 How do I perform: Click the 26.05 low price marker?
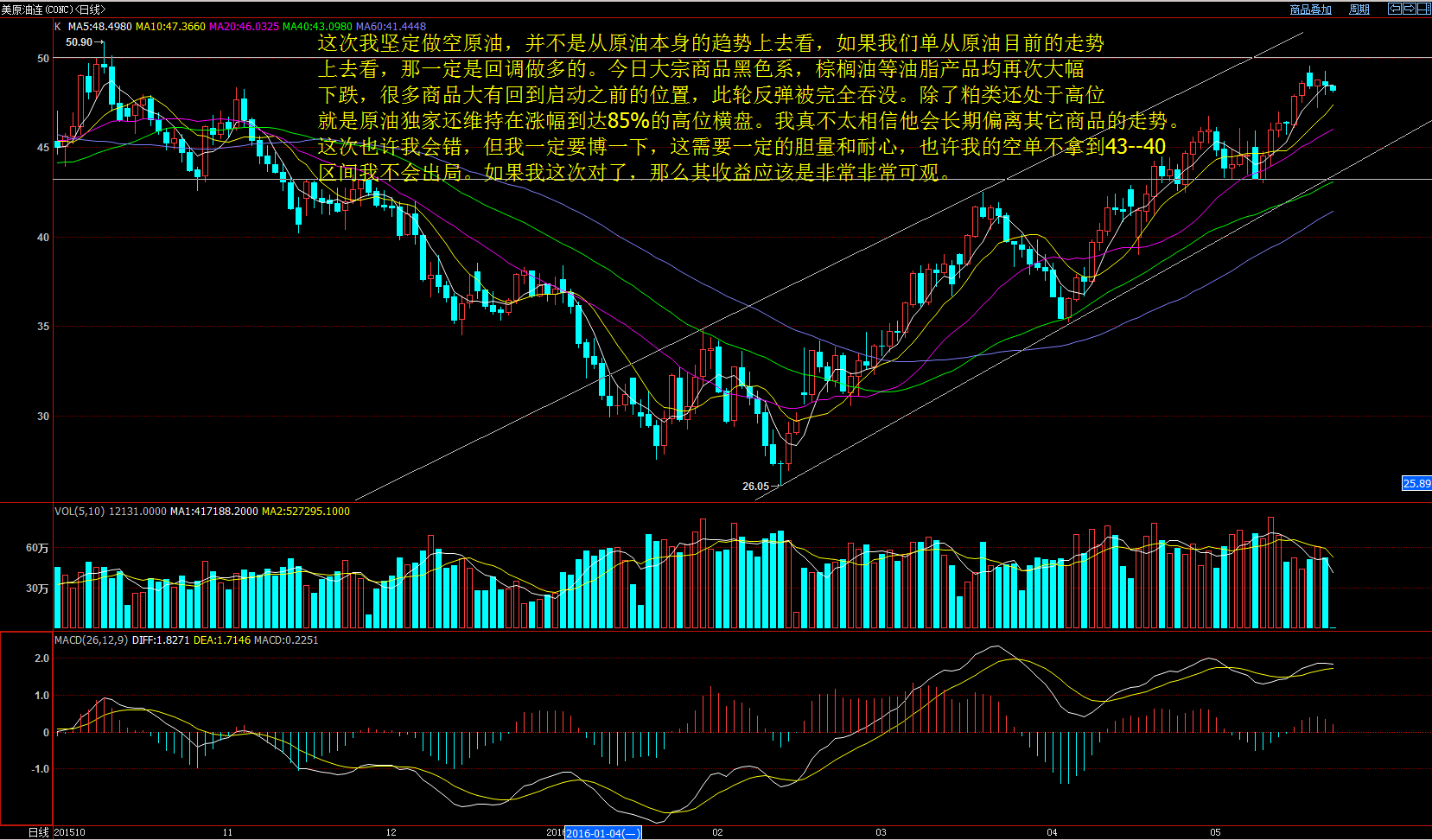[755, 487]
